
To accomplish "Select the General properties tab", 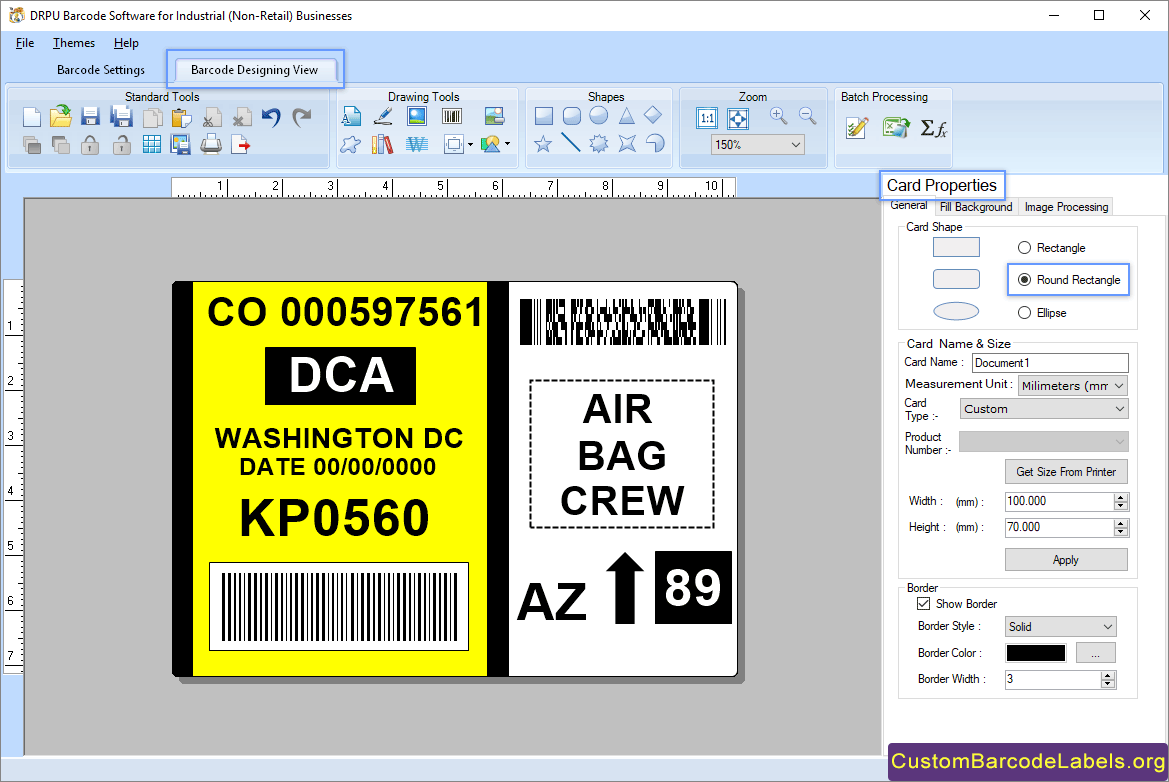I will pos(909,206).
